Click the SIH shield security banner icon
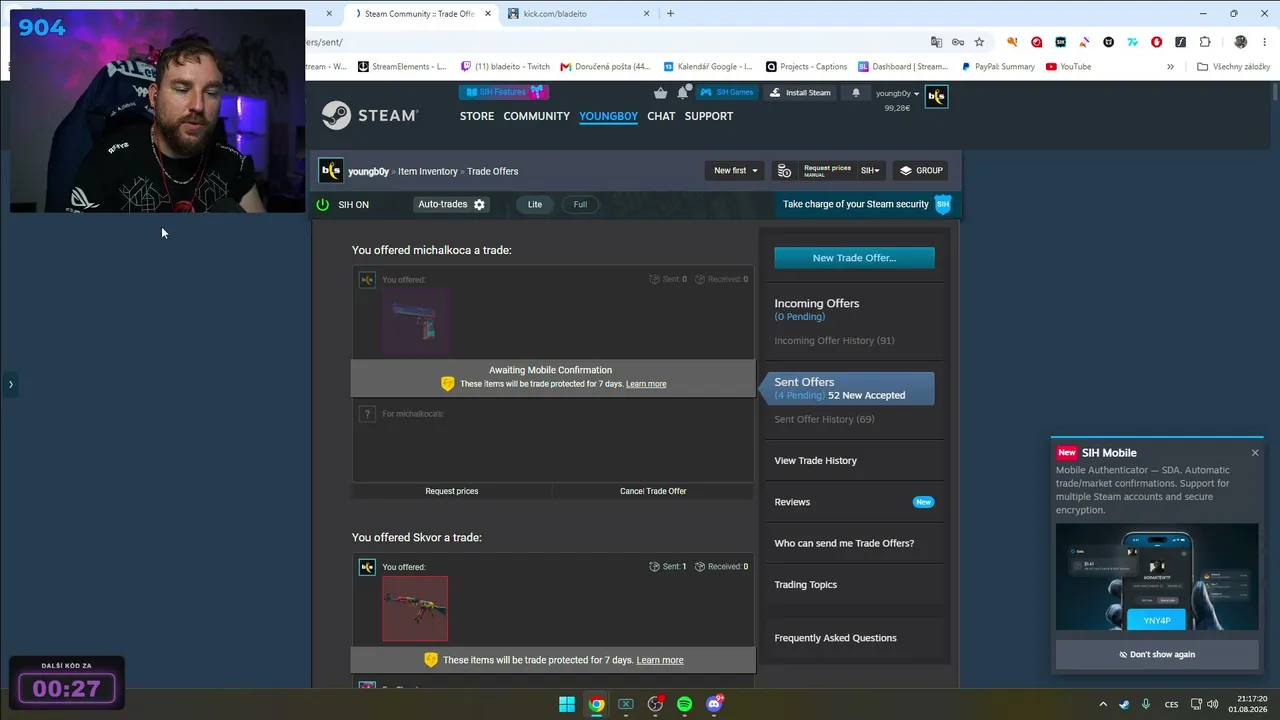 [x=942, y=204]
